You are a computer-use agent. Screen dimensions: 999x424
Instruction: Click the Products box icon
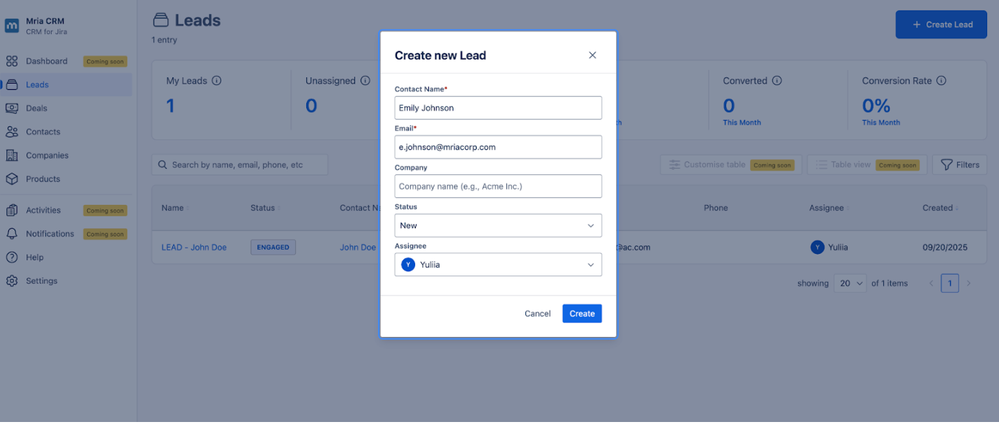[12, 179]
